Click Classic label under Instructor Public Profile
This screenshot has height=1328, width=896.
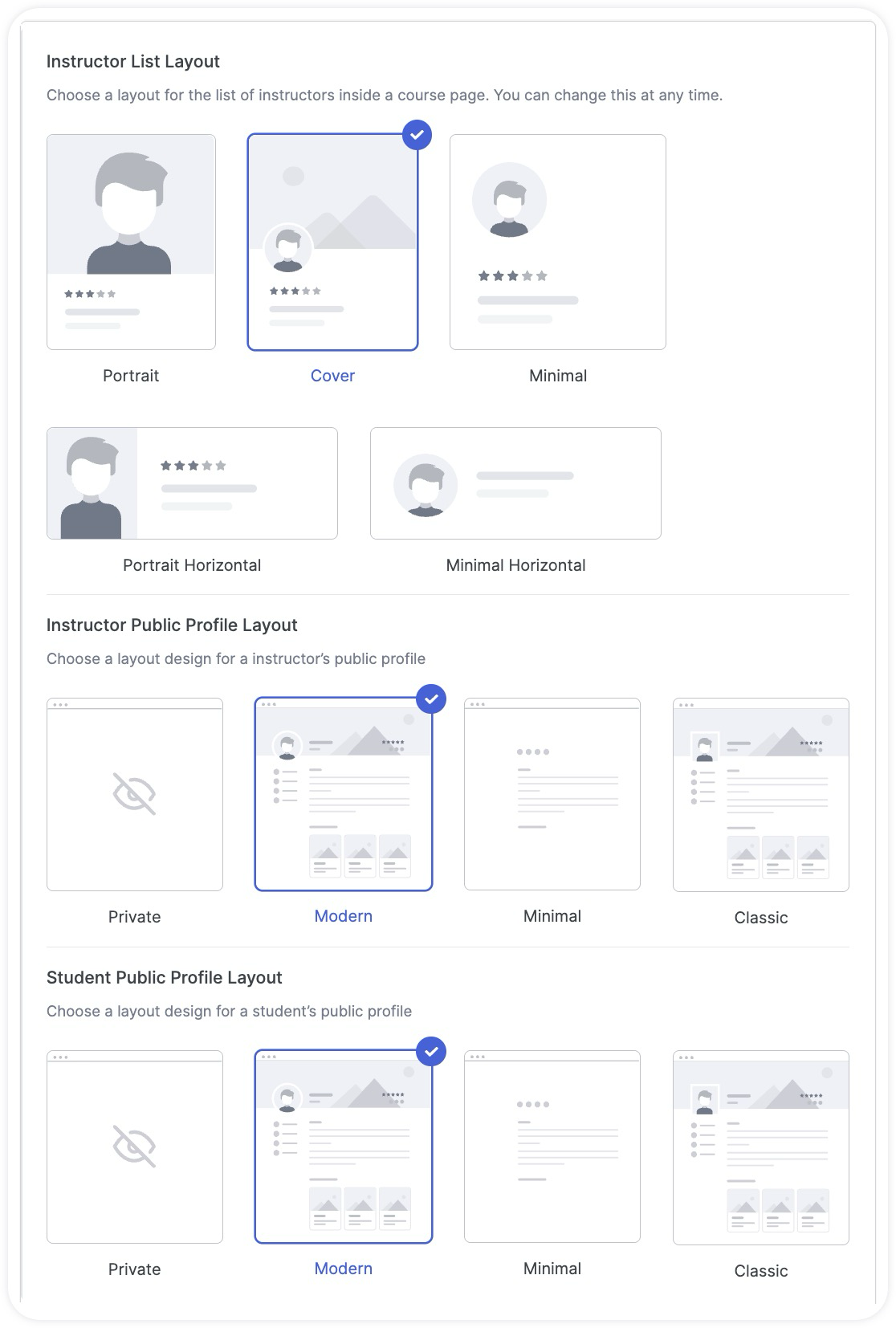click(761, 918)
